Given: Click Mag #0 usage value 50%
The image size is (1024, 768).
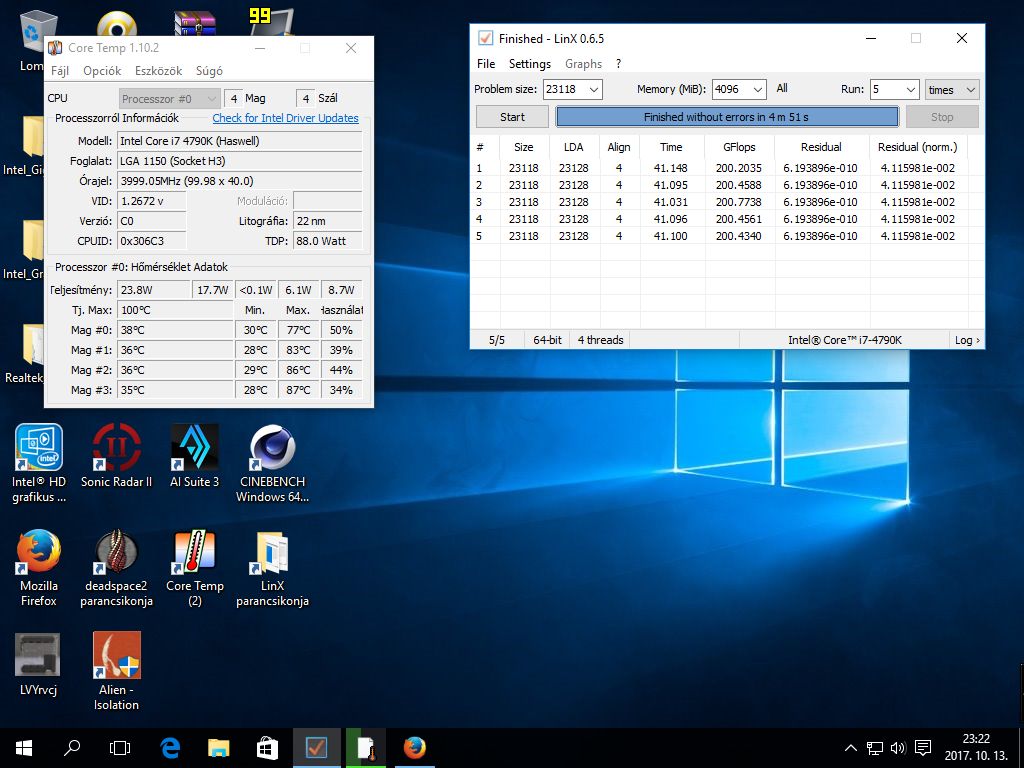Looking at the screenshot, I should coord(342,330).
